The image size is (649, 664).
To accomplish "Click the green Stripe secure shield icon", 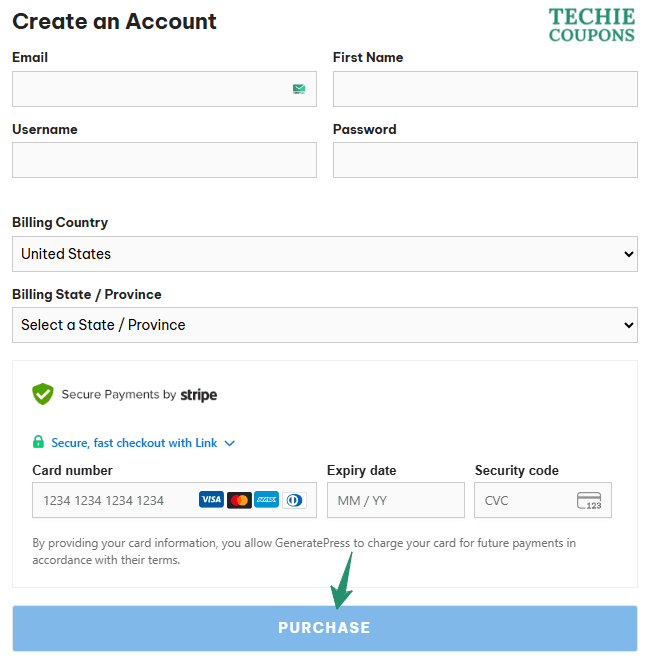I will click(x=42, y=394).
